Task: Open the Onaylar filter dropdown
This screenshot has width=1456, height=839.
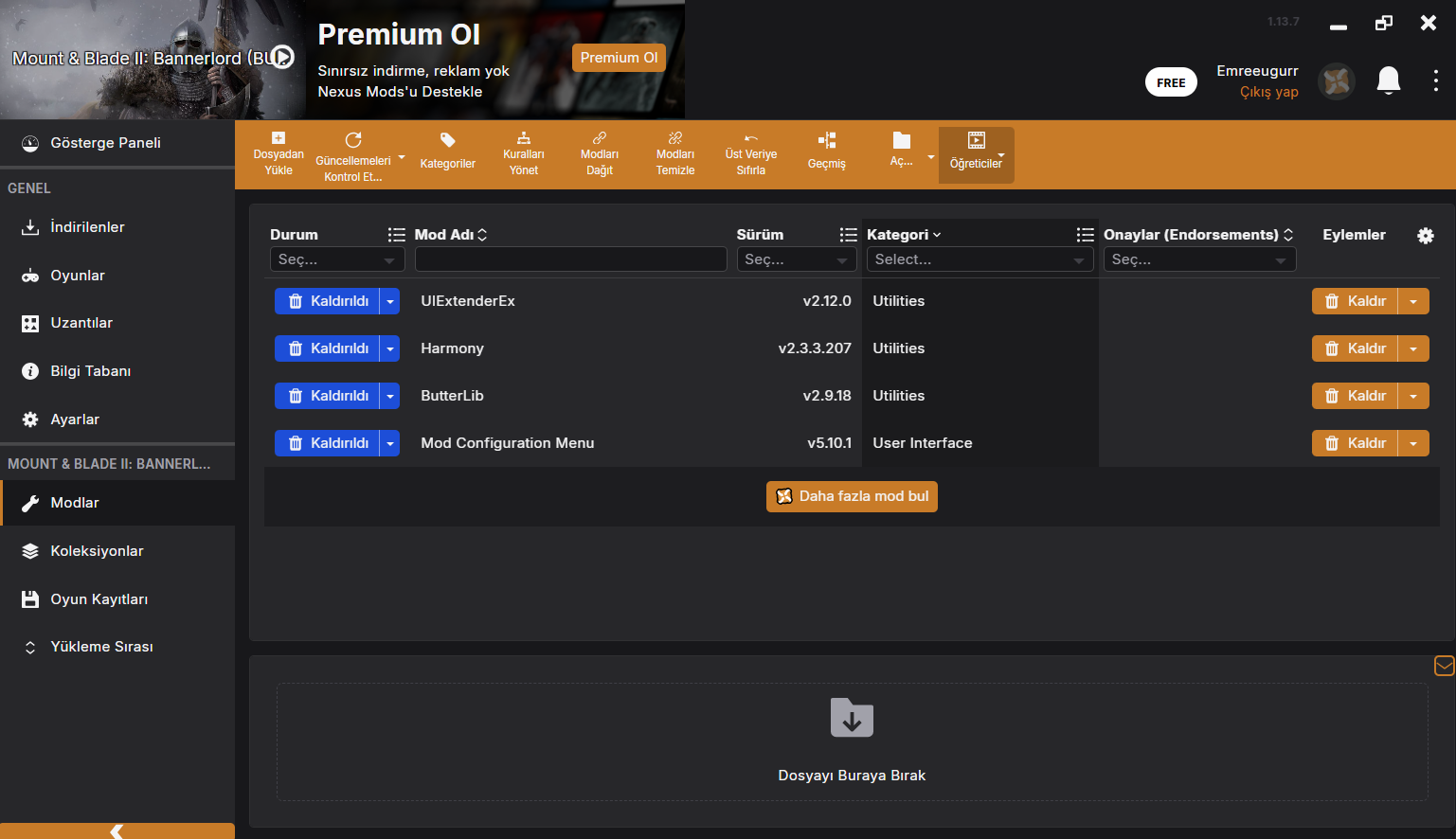Action: click(x=1199, y=259)
